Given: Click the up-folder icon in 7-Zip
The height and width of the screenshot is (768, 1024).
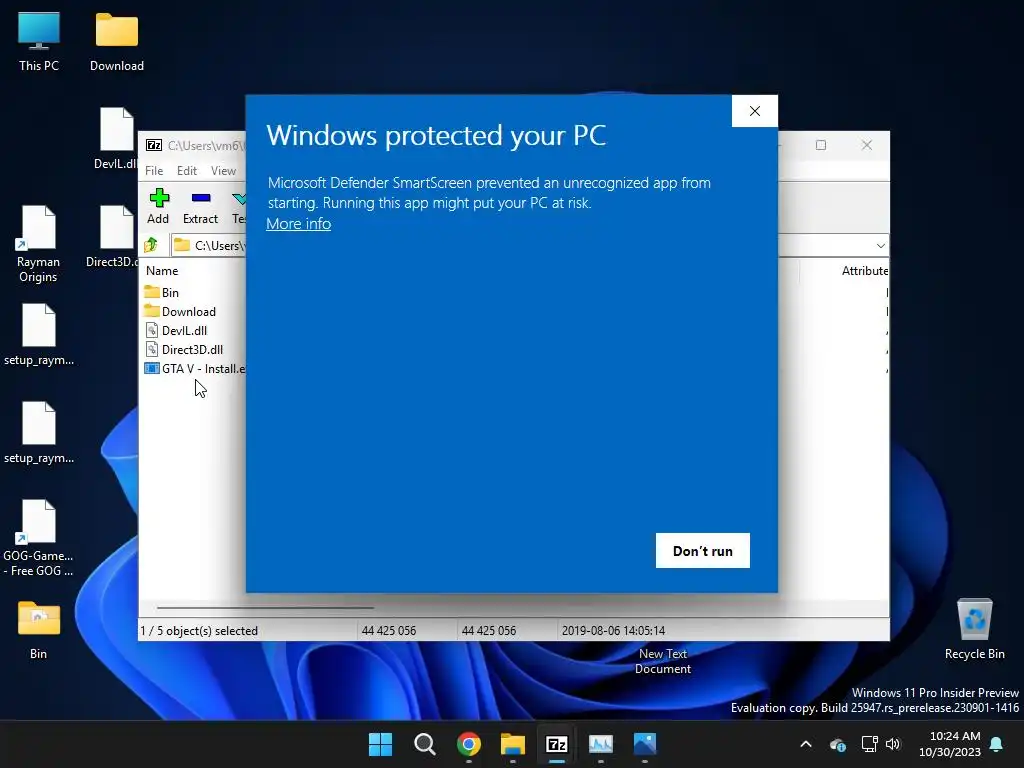Looking at the screenshot, I should pyautogui.click(x=152, y=245).
